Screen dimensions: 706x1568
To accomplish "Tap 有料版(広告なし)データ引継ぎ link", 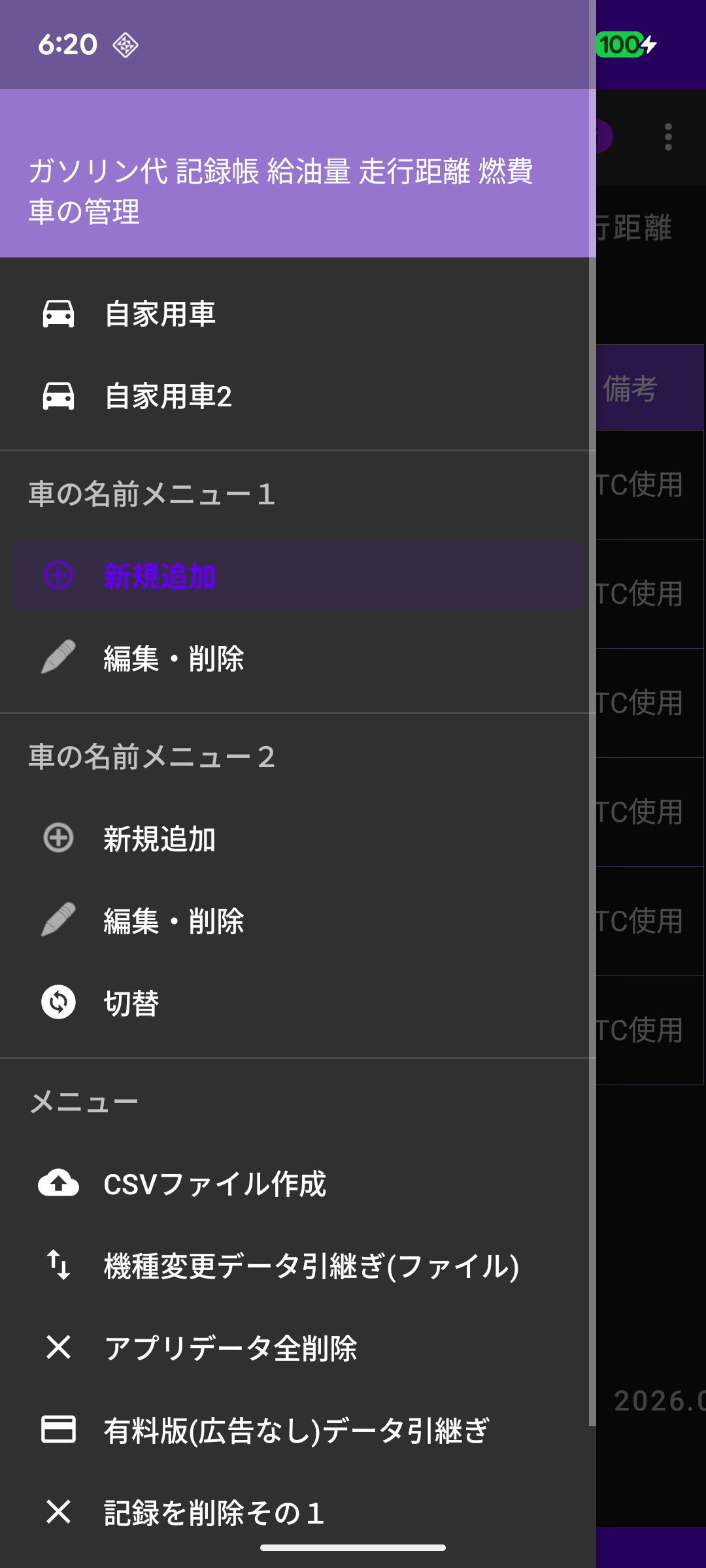I will pyautogui.click(x=296, y=1430).
